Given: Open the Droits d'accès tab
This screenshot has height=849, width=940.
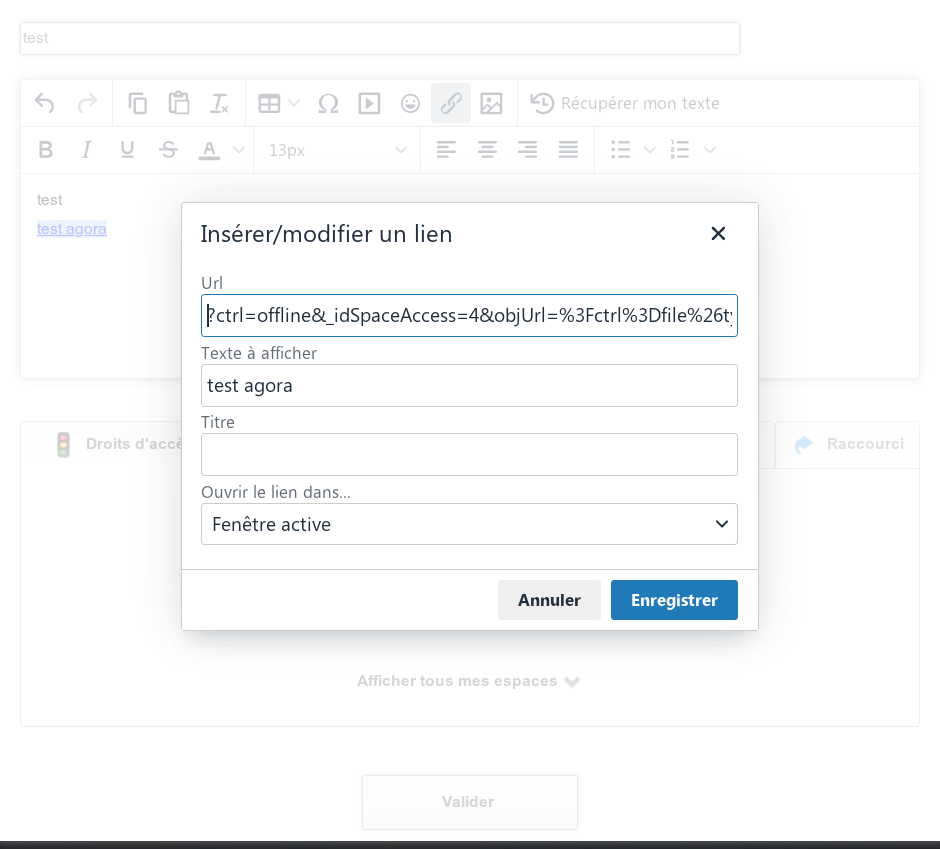Looking at the screenshot, I should pyautogui.click(x=120, y=444).
